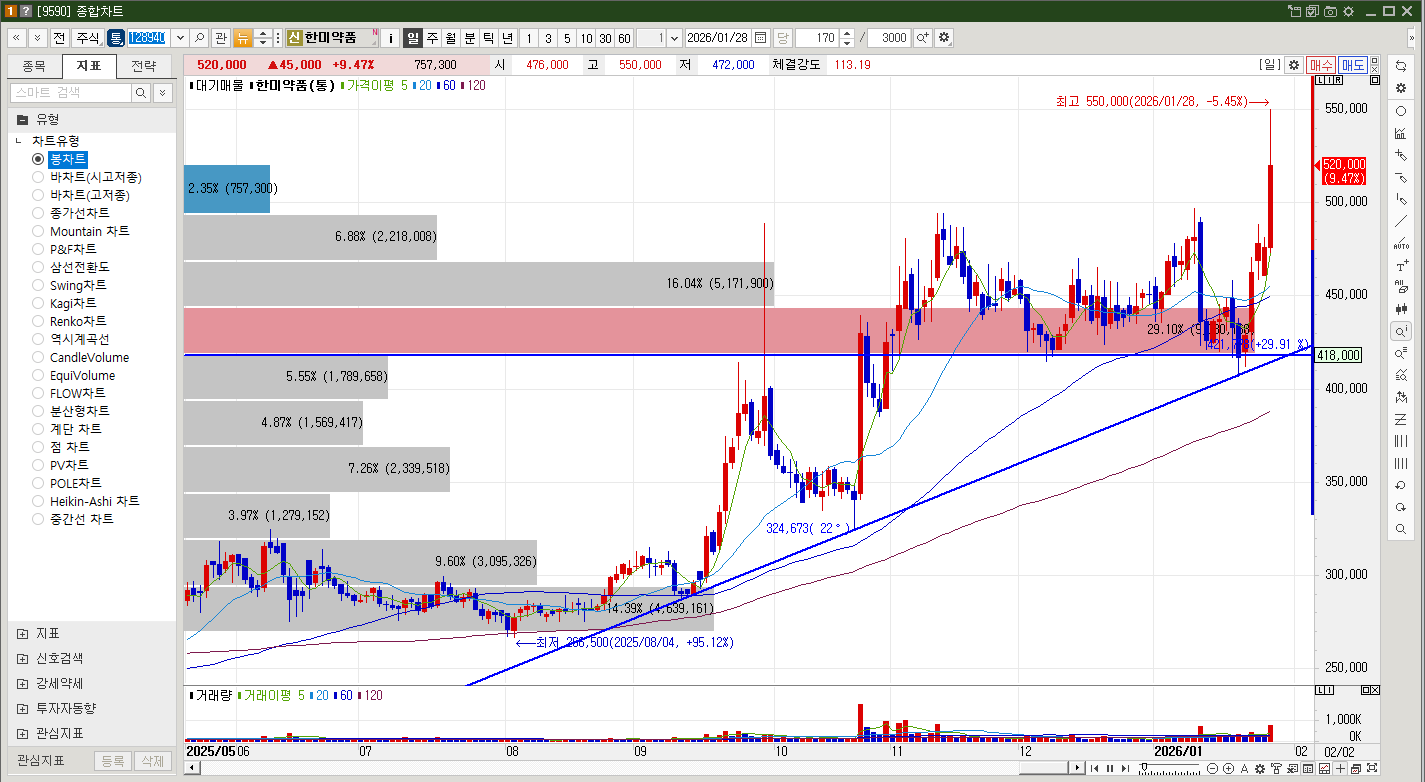Pause chart replay

[x=1108, y=768]
